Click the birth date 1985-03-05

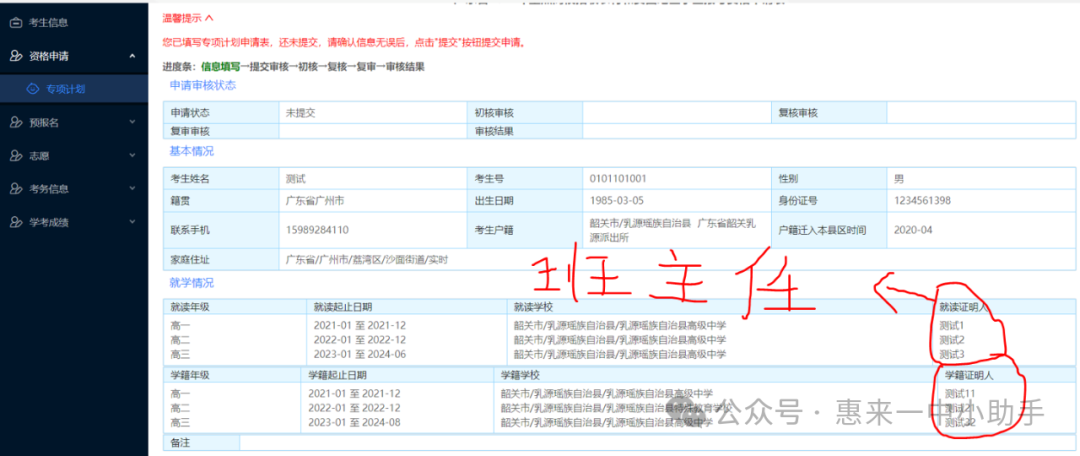point(616,200)
